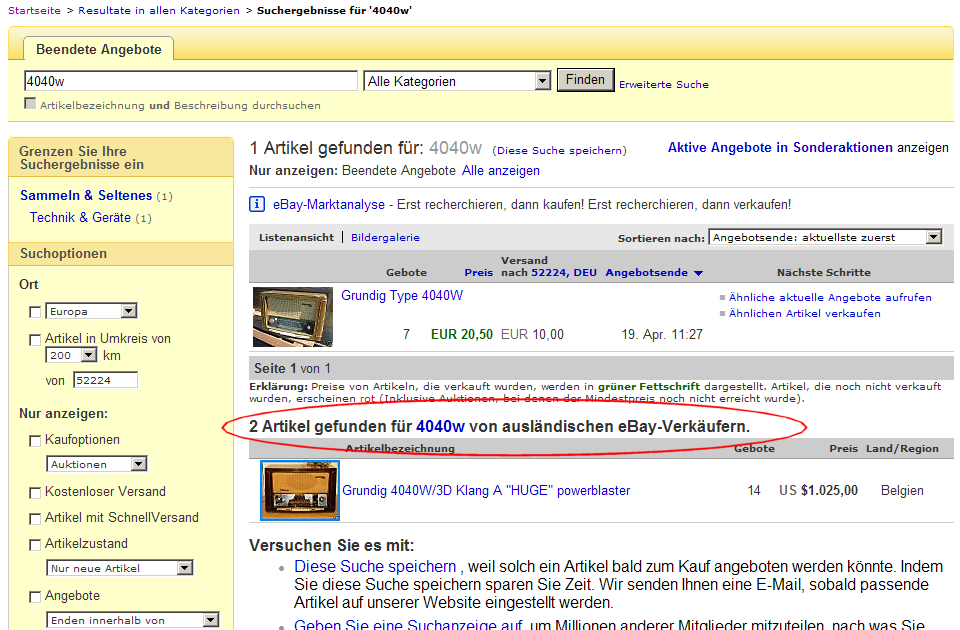Image resolution: width=960 pixels, height=630 pixels.
Task: Open the eBay-Marktanalyse link
Action: point(329,204)
